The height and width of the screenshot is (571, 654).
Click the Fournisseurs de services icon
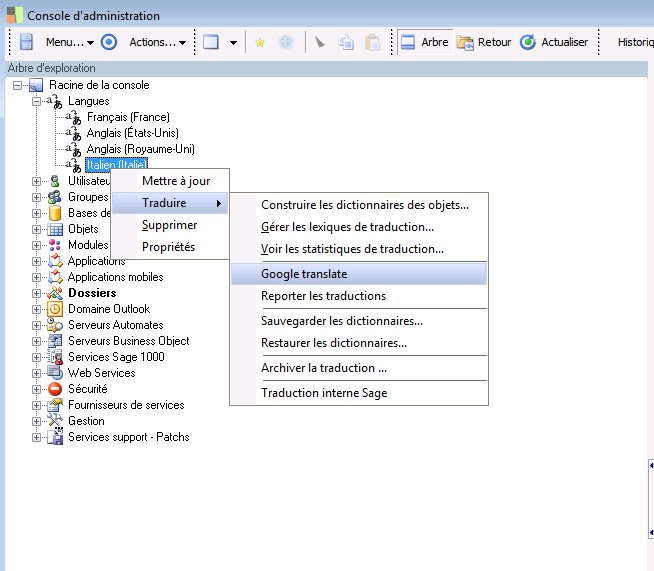coord(55,405)
